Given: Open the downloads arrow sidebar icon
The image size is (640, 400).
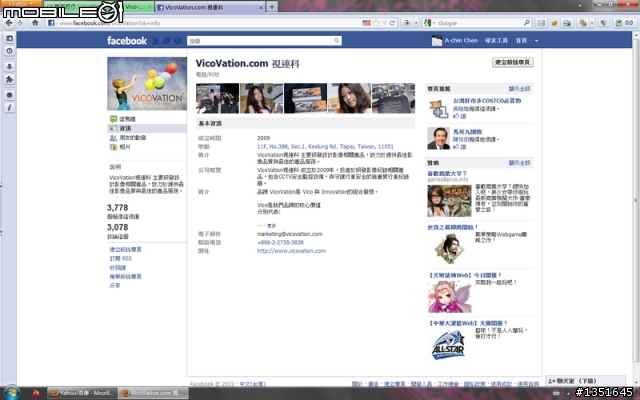Looking at the screenshot, I should tap(9, 67).
